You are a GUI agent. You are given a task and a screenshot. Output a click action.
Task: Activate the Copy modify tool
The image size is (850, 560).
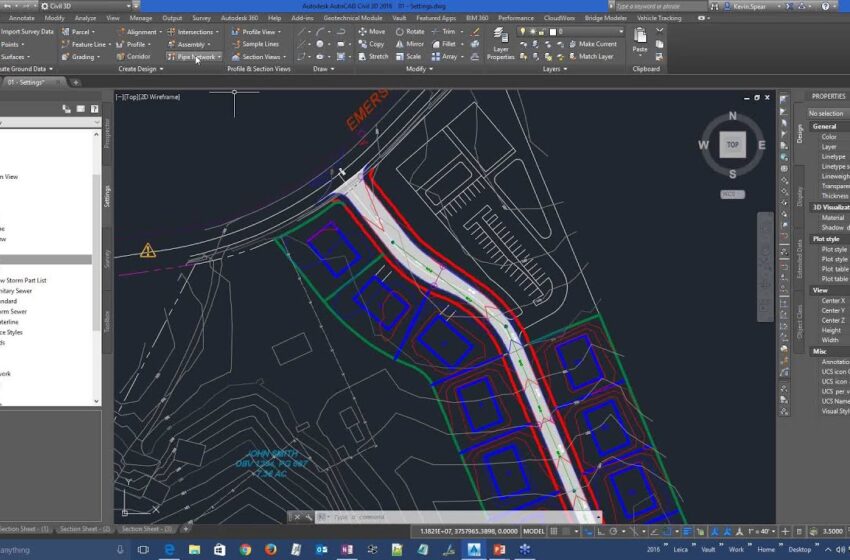370,44
